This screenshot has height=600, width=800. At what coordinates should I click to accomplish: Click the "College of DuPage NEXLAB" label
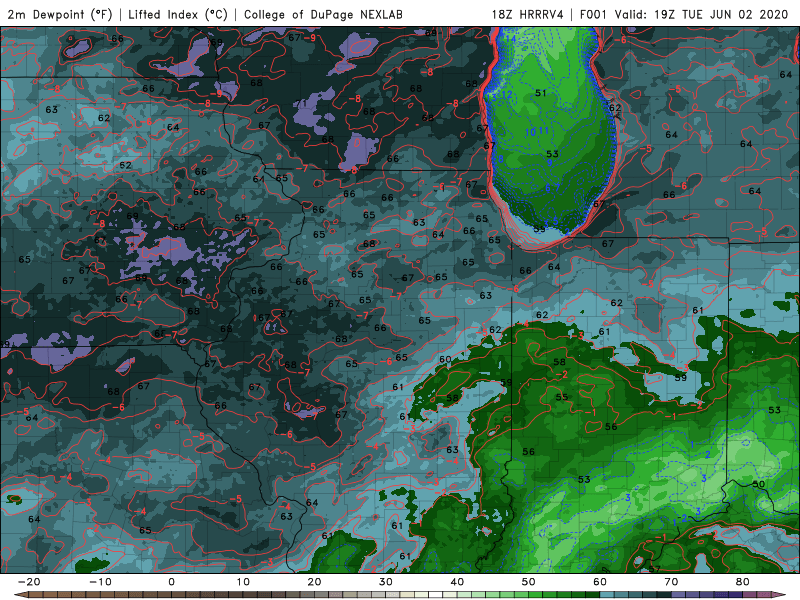tap(323, 14)
